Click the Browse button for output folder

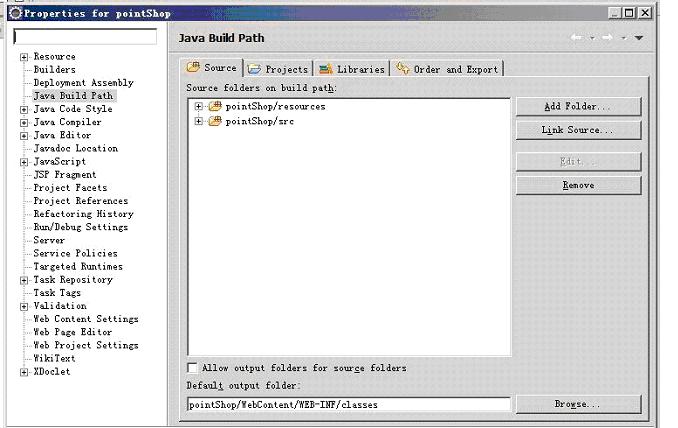[578, 404]
